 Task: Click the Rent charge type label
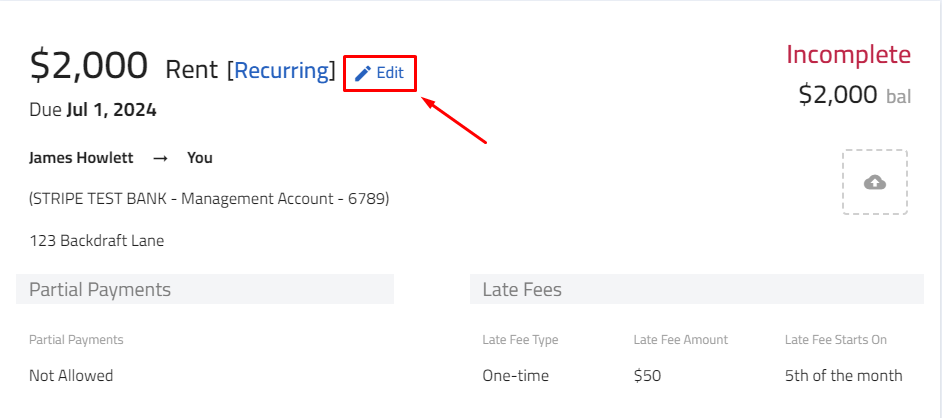point(192,70)
